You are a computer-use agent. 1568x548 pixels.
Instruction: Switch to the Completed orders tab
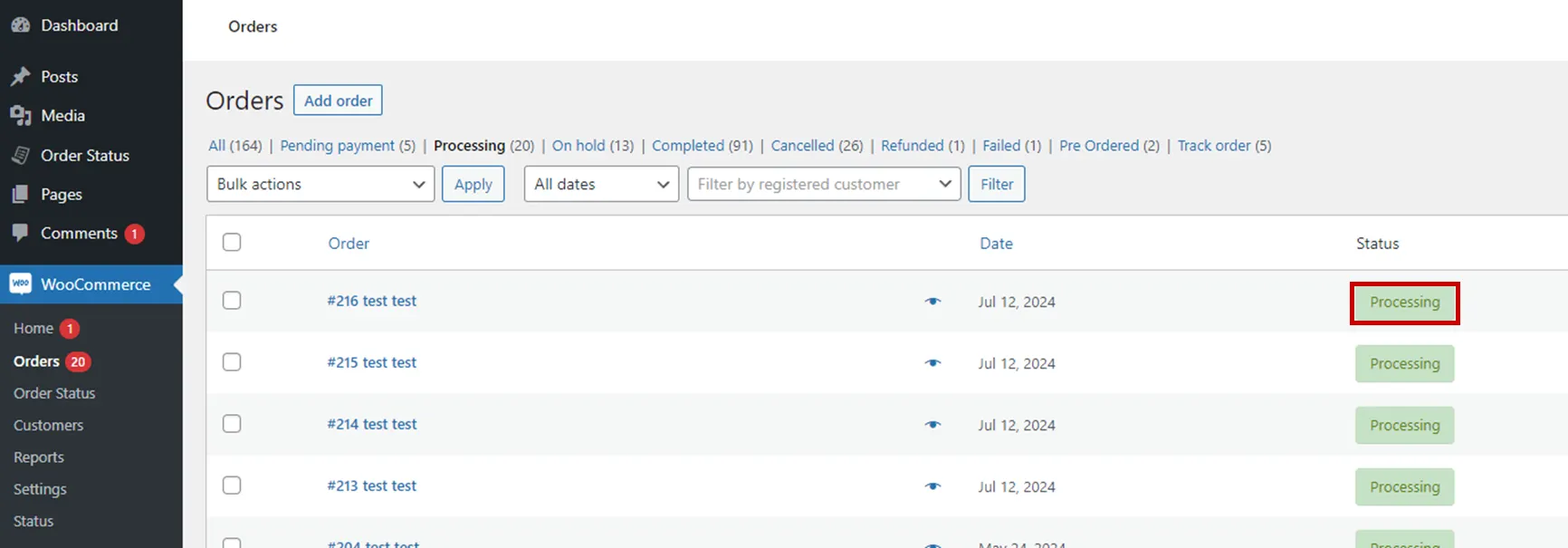tap(687, 146)
